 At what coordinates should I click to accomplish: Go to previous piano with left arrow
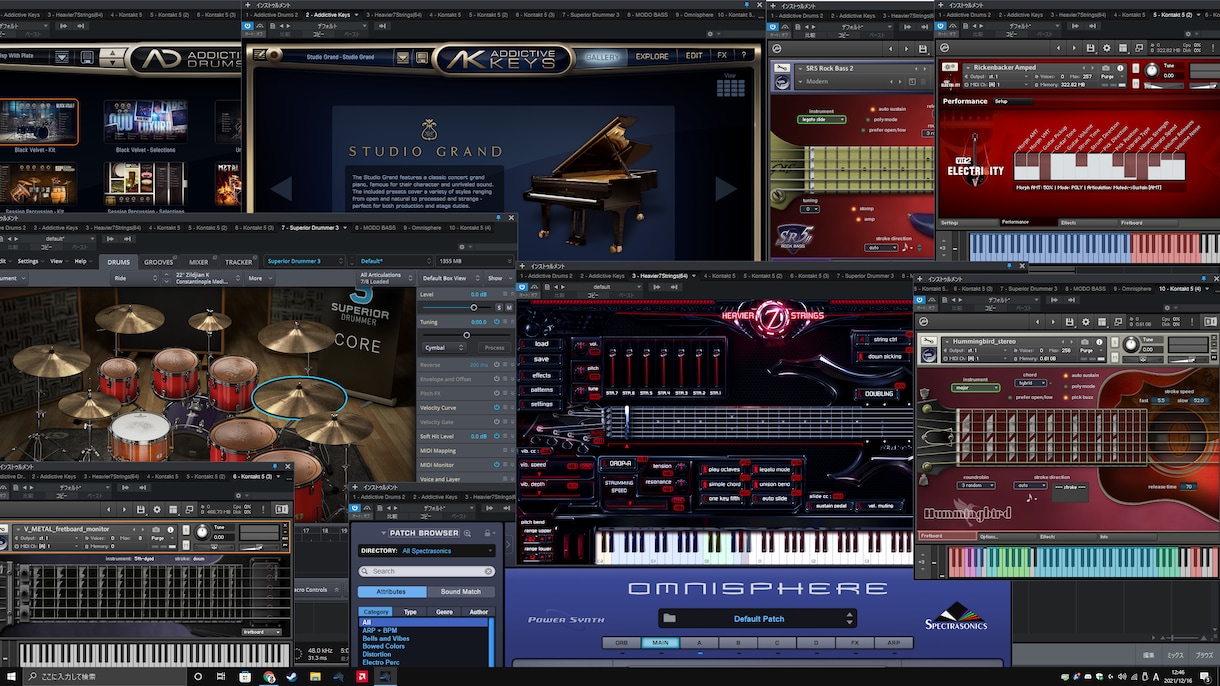tap(283, 187)
